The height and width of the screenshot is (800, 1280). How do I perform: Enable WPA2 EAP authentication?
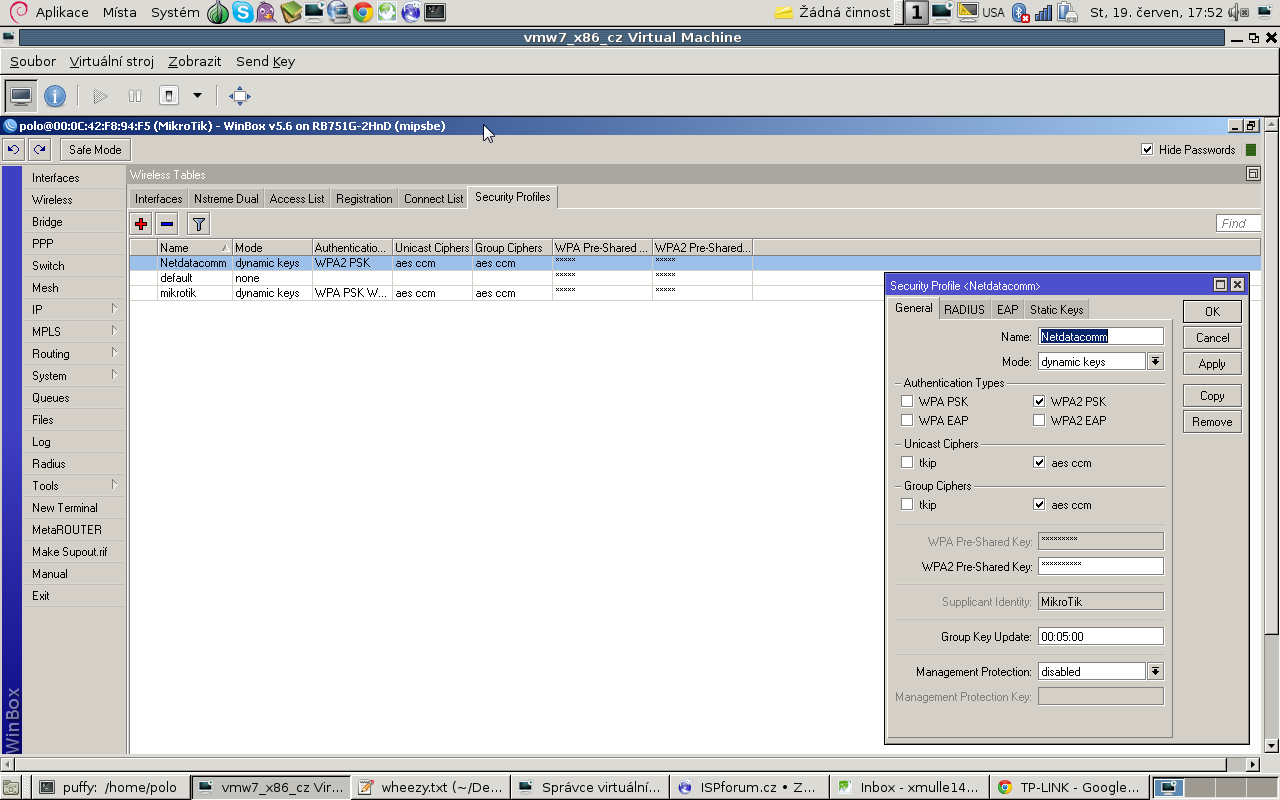(1039, 421)
